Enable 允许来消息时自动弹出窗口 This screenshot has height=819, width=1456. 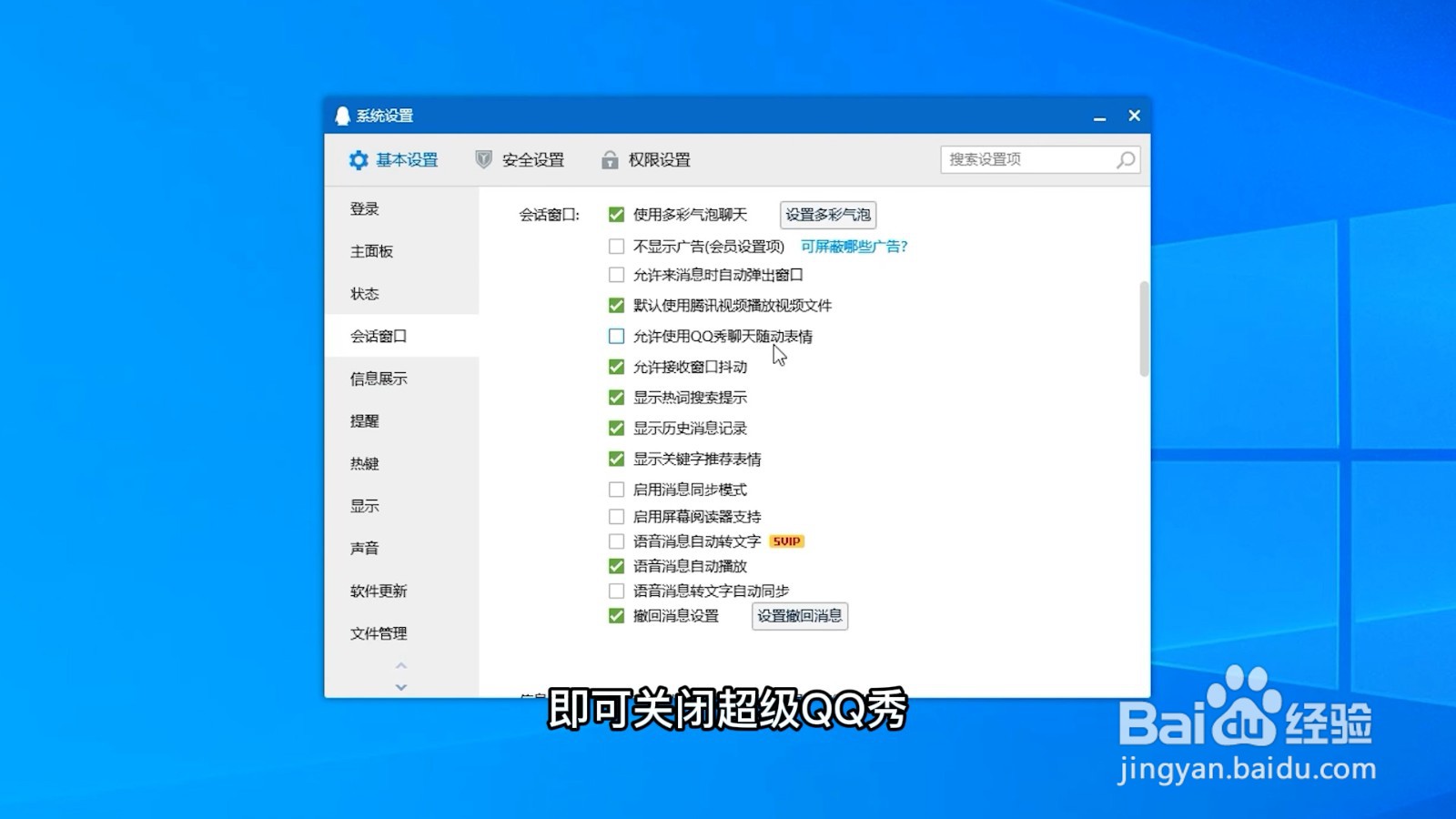[x=616, y=275]
